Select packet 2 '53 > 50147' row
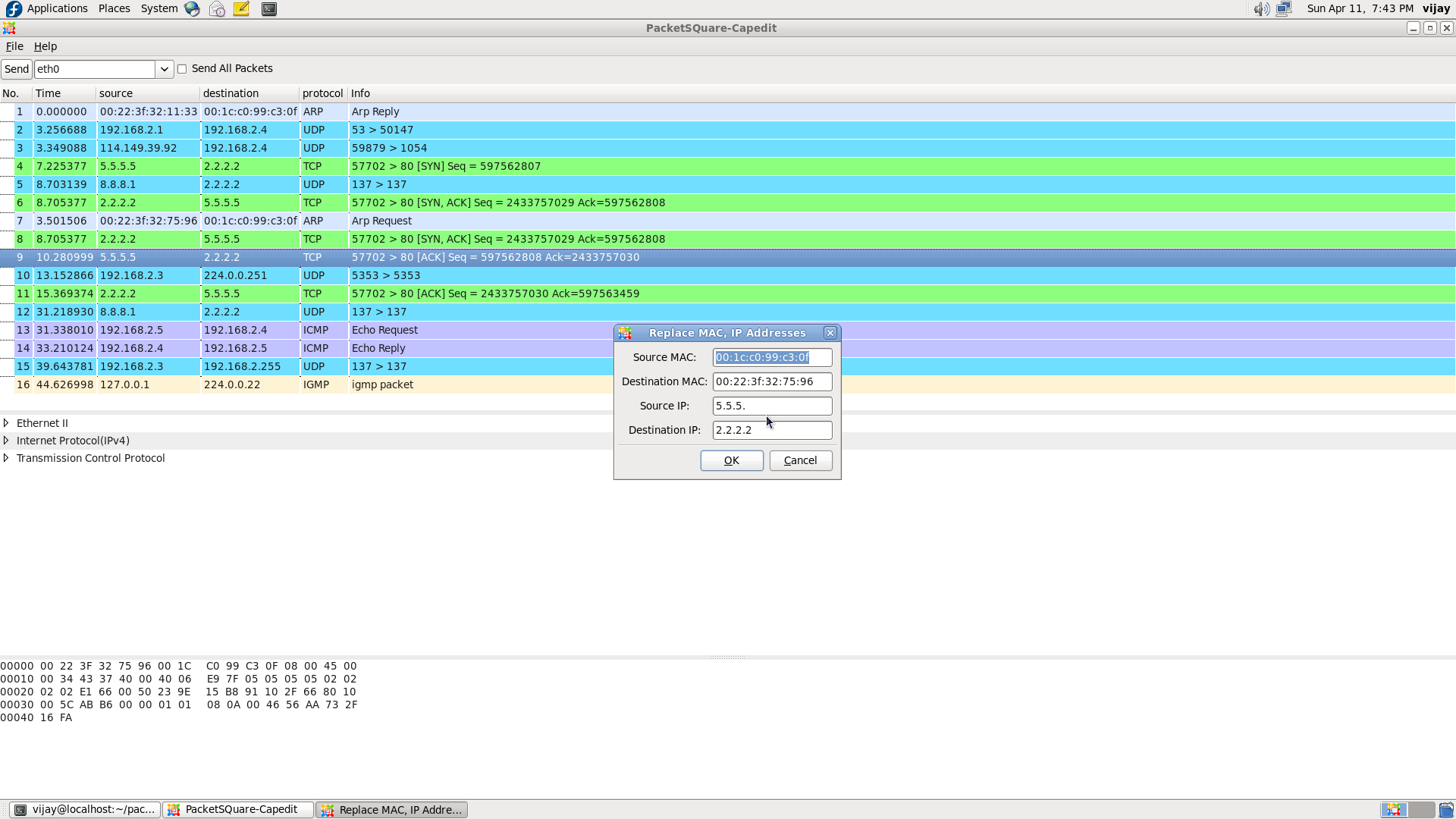This screenshot has height=819, width=1456. (728, 130)
